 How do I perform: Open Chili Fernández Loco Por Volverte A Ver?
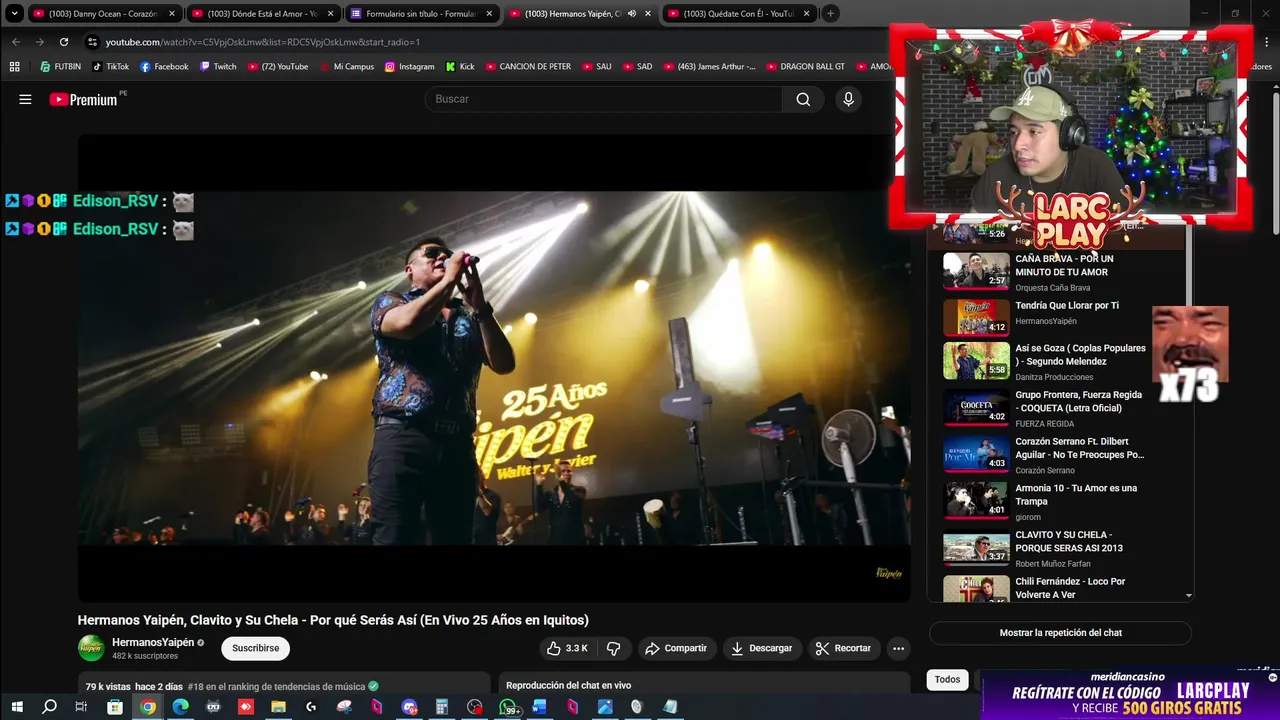pyautogui.click(x=1070, y=588)
